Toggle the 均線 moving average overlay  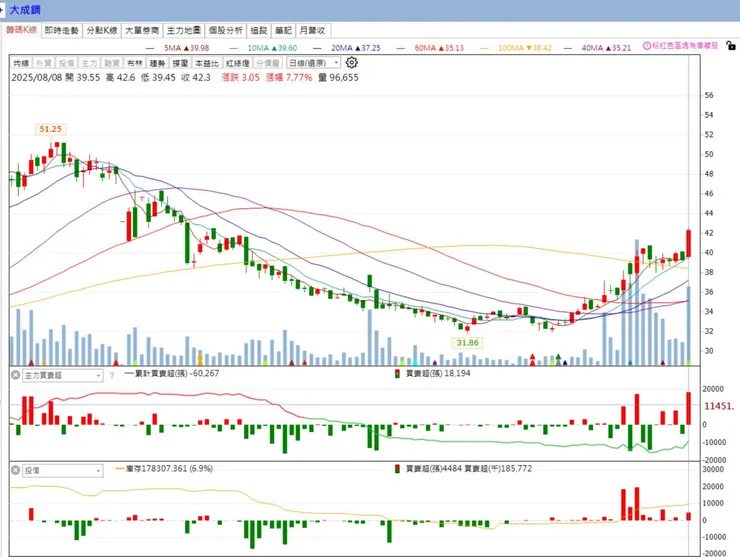[x=21, y=63]
